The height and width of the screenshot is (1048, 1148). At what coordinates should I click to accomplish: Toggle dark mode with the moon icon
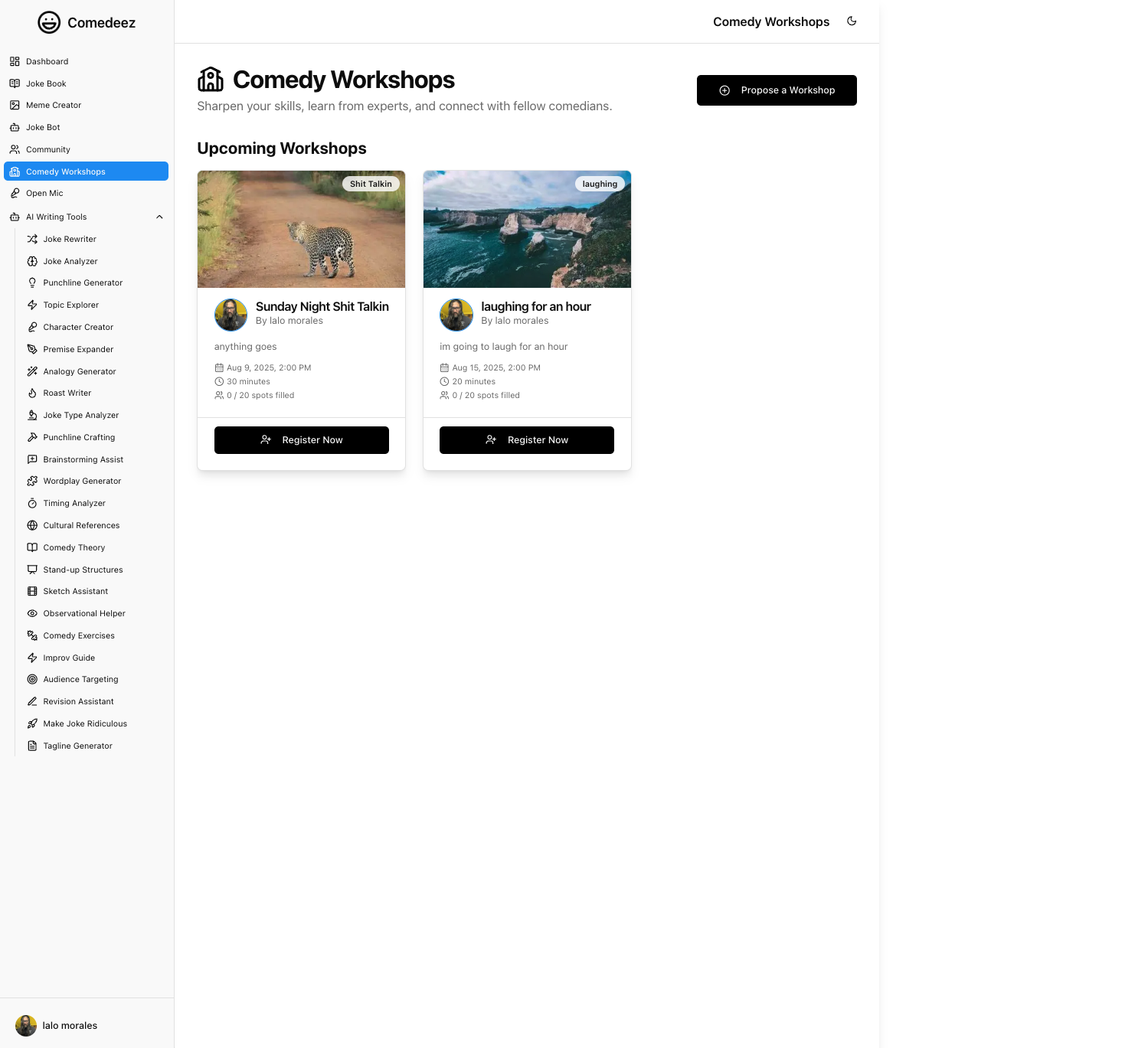(x=852, y=21)
